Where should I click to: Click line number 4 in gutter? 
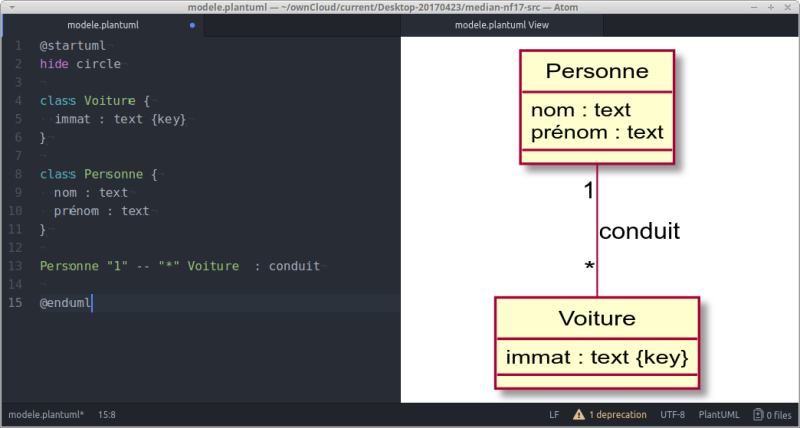[x=18, y=101]
